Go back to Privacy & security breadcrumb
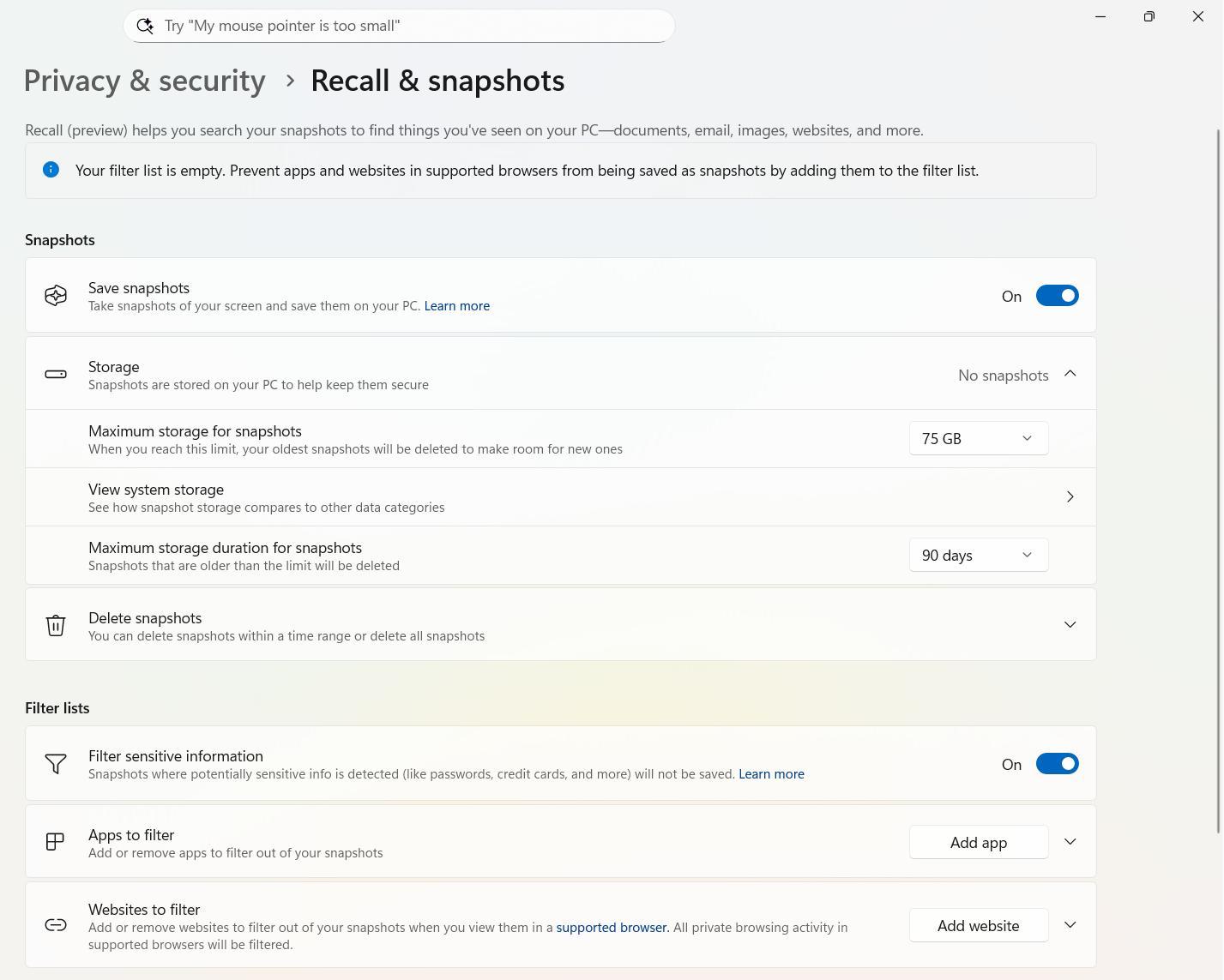 [x=145, y=81]
